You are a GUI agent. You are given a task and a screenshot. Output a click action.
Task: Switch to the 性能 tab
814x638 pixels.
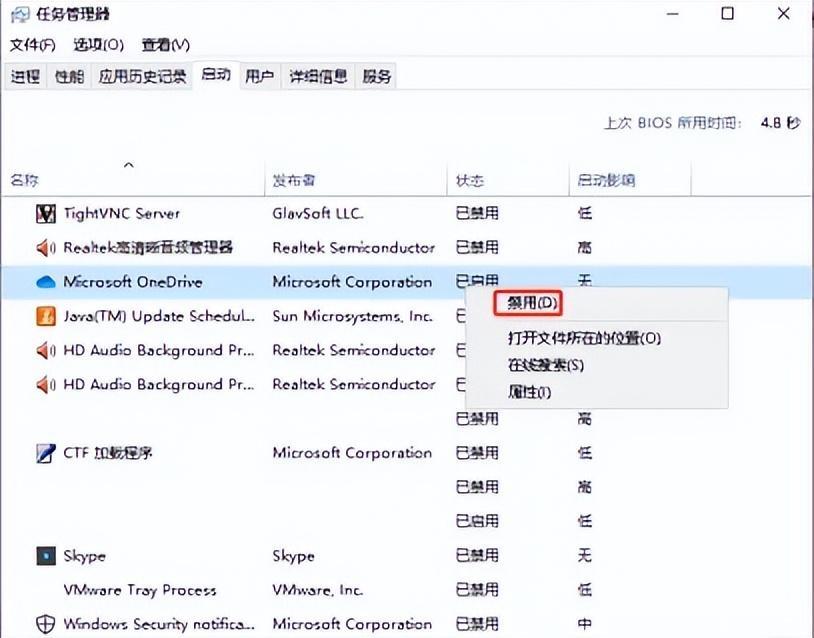tap(69, 77)
